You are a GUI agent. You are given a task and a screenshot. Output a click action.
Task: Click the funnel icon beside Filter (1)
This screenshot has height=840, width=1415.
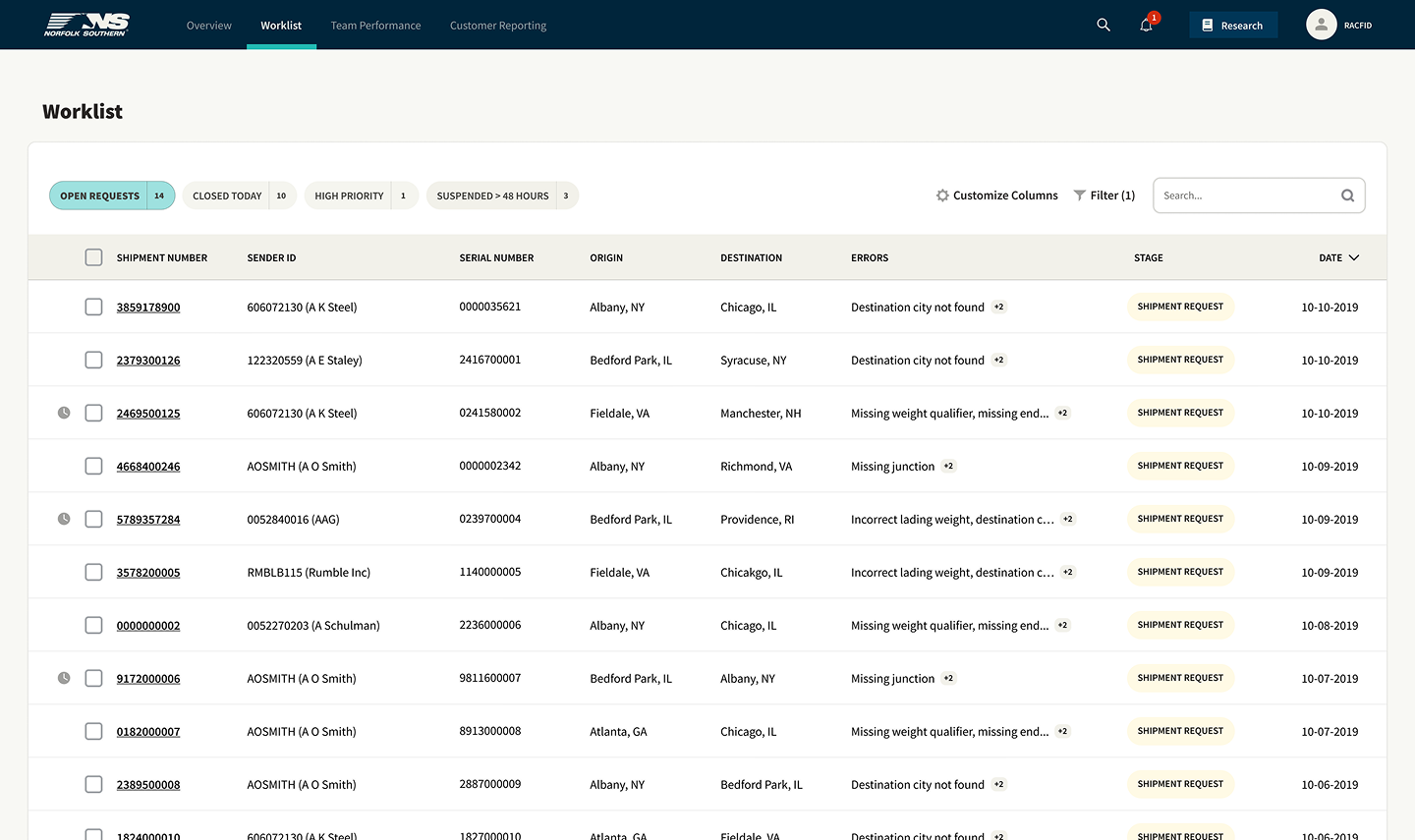click(x=1079, y=196)
